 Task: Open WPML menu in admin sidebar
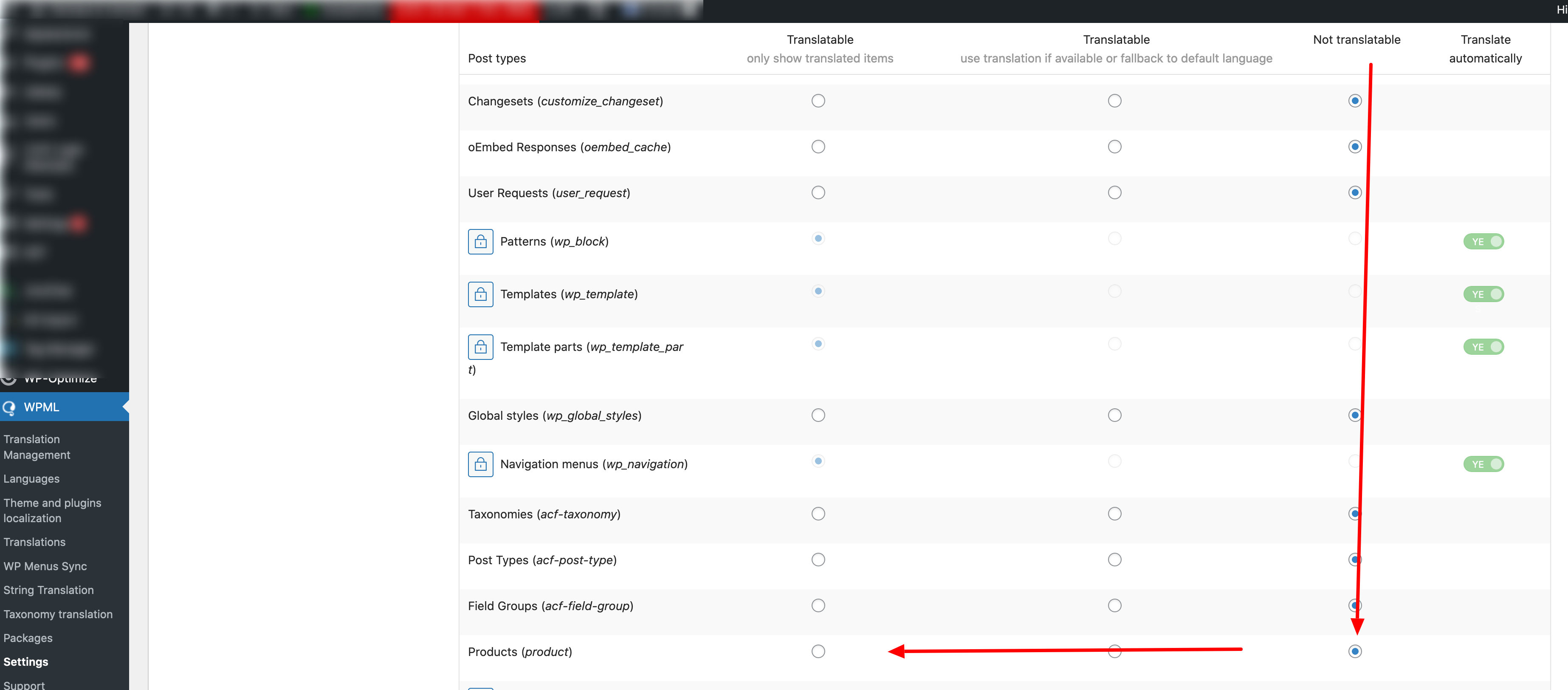pos(65,407)
